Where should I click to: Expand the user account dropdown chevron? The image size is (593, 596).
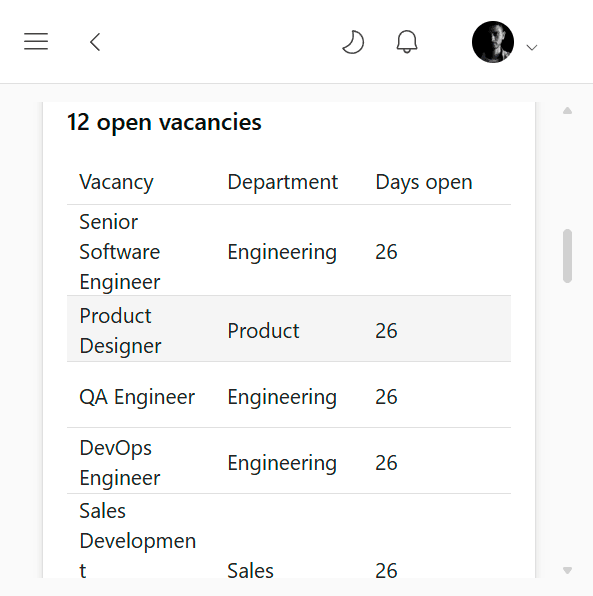coord(531,48)
